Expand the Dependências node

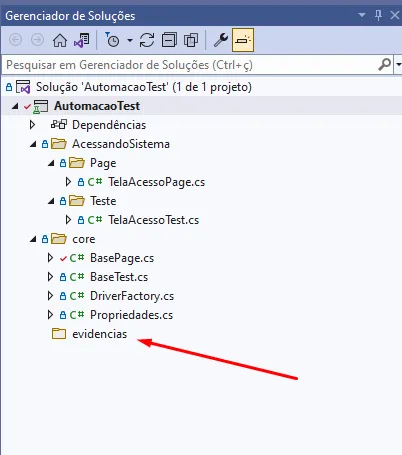coord(33,125)
